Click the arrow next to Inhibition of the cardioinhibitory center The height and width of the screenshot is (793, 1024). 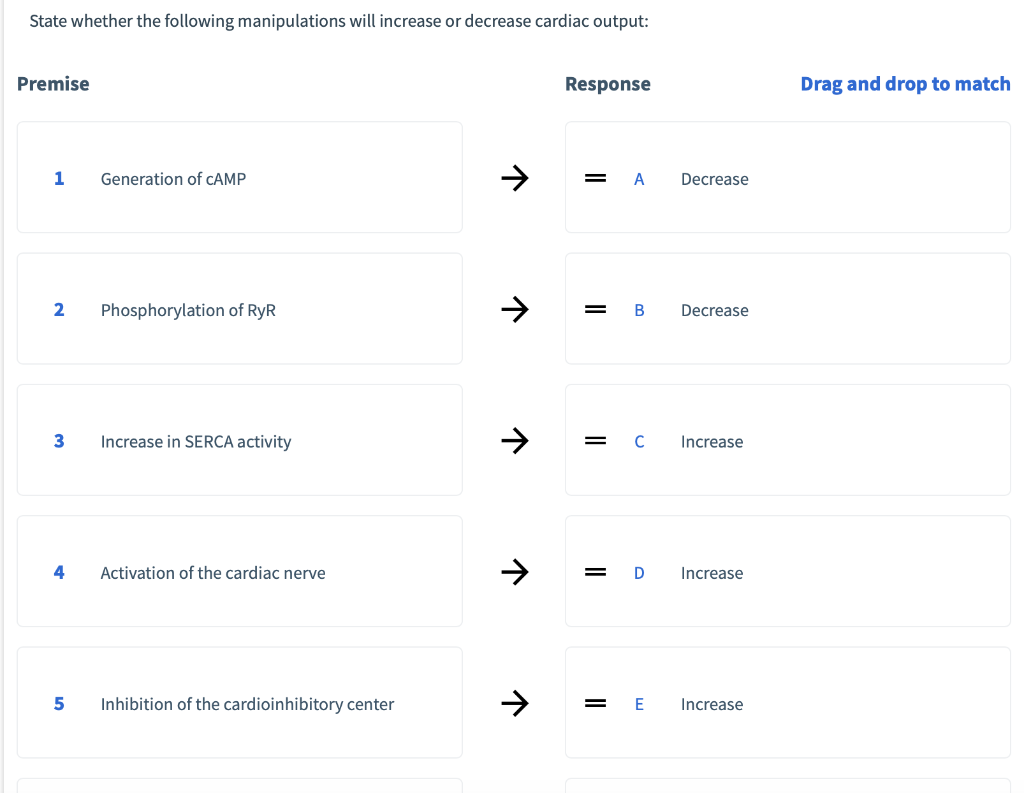point(515,703)
